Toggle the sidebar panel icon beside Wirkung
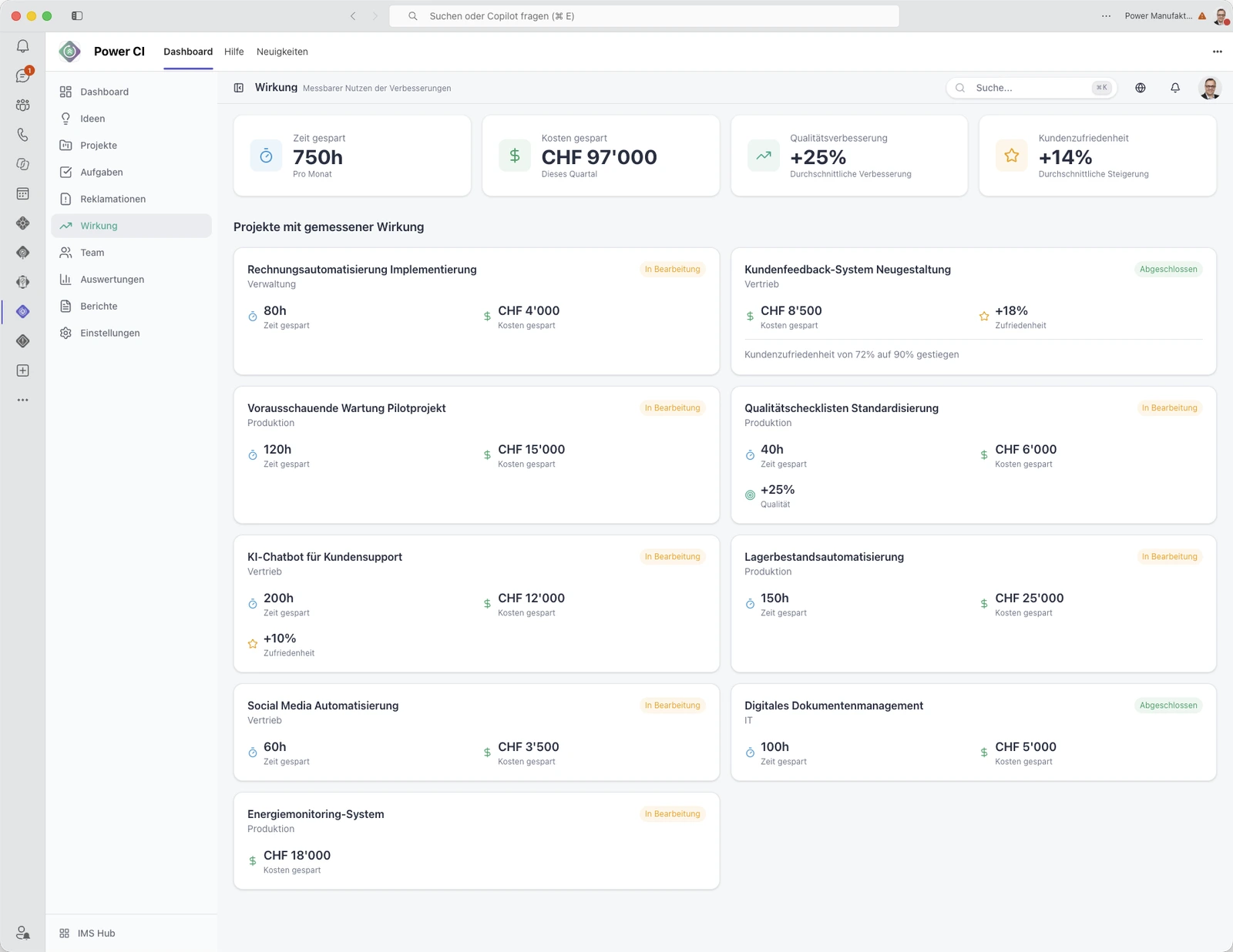Screen dimensions: 1233x952 239,88
